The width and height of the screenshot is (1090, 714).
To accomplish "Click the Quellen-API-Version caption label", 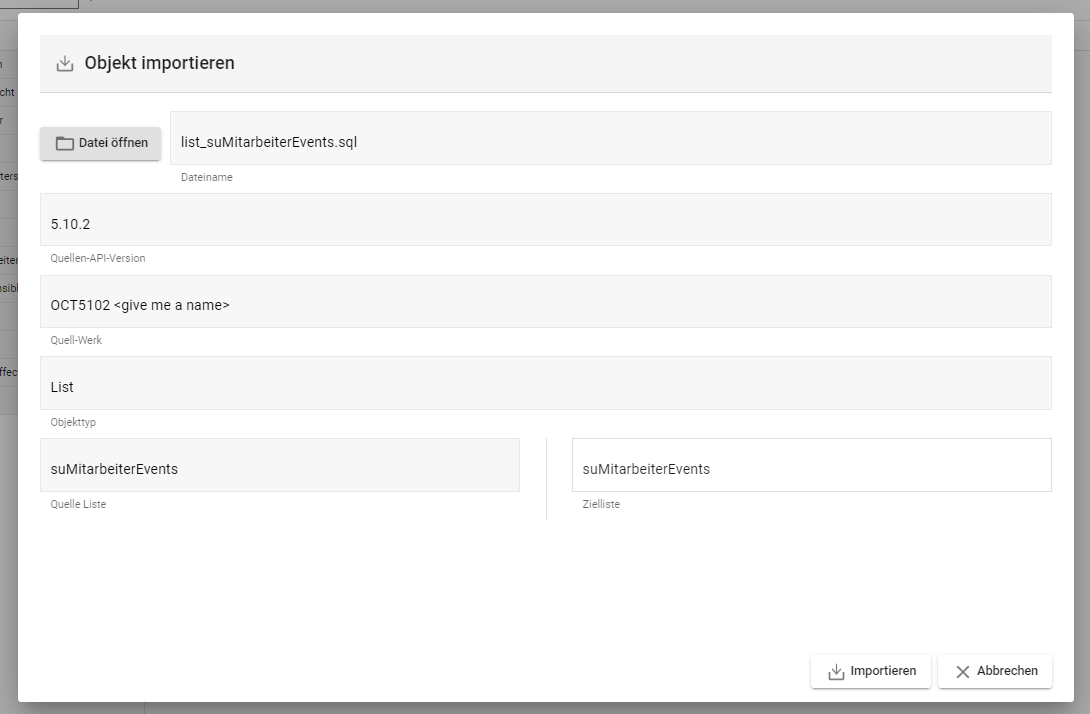I will pos(98,258).
